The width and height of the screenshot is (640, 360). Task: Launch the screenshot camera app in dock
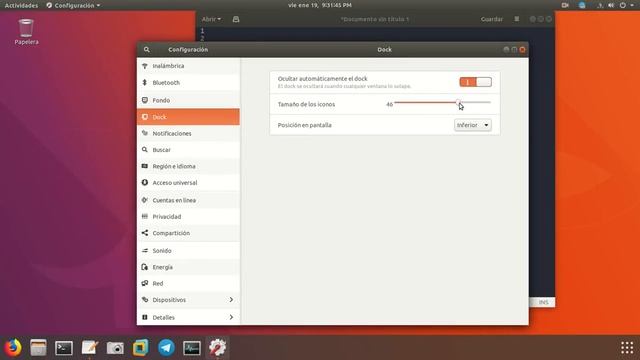tap(115, 348)
